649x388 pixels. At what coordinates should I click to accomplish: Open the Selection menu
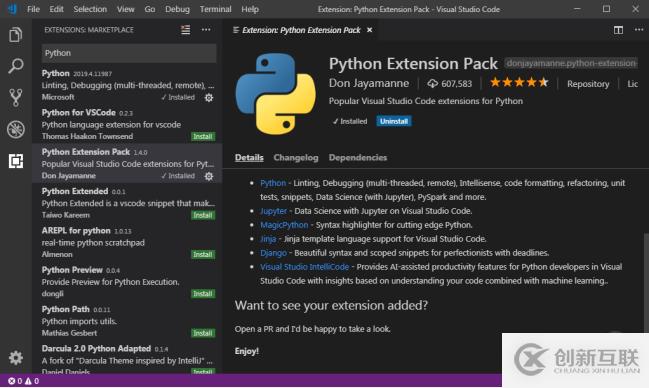point(90,9)
